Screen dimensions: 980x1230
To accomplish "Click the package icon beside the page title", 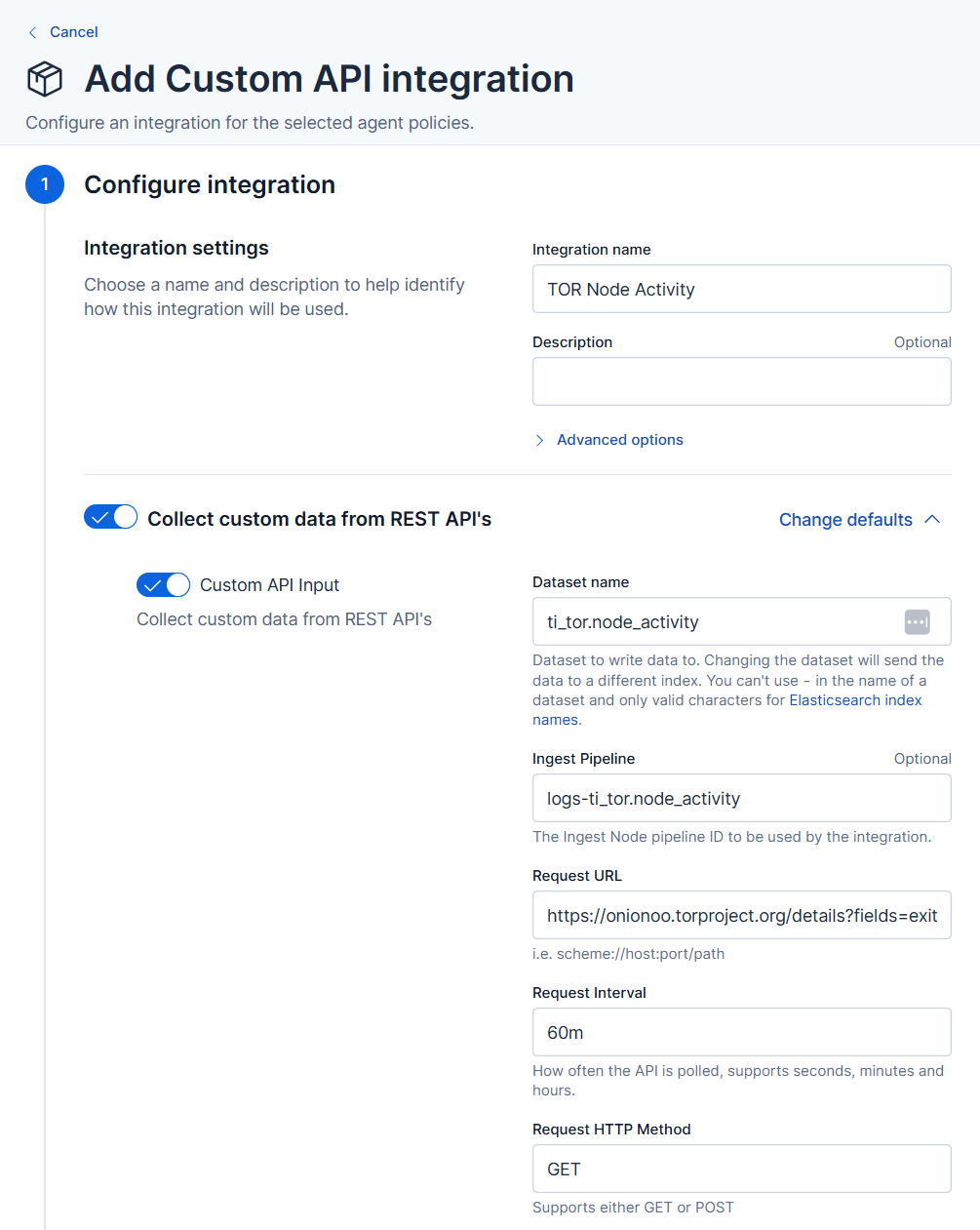I will [45, 79].
